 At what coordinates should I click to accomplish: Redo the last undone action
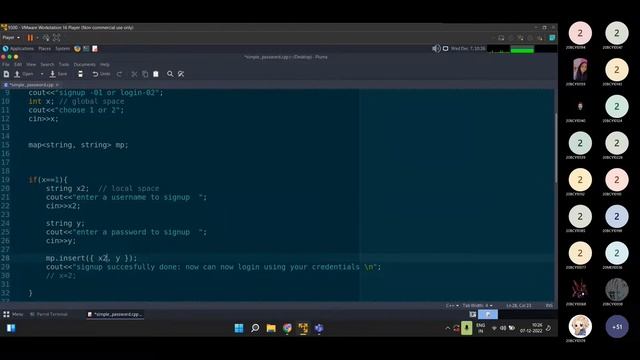pos(119,74)
